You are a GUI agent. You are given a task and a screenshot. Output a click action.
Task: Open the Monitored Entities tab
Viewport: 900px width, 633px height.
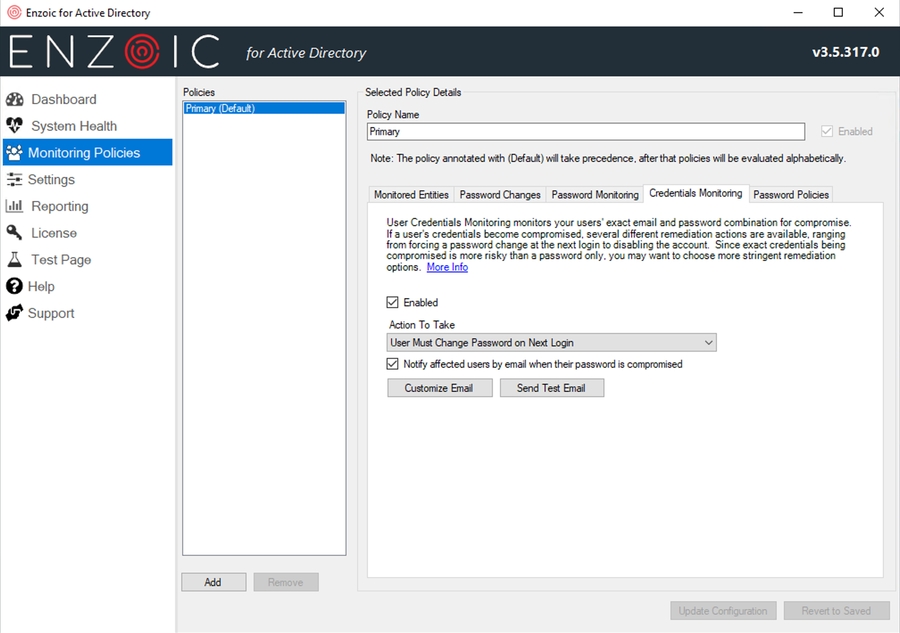411,195
